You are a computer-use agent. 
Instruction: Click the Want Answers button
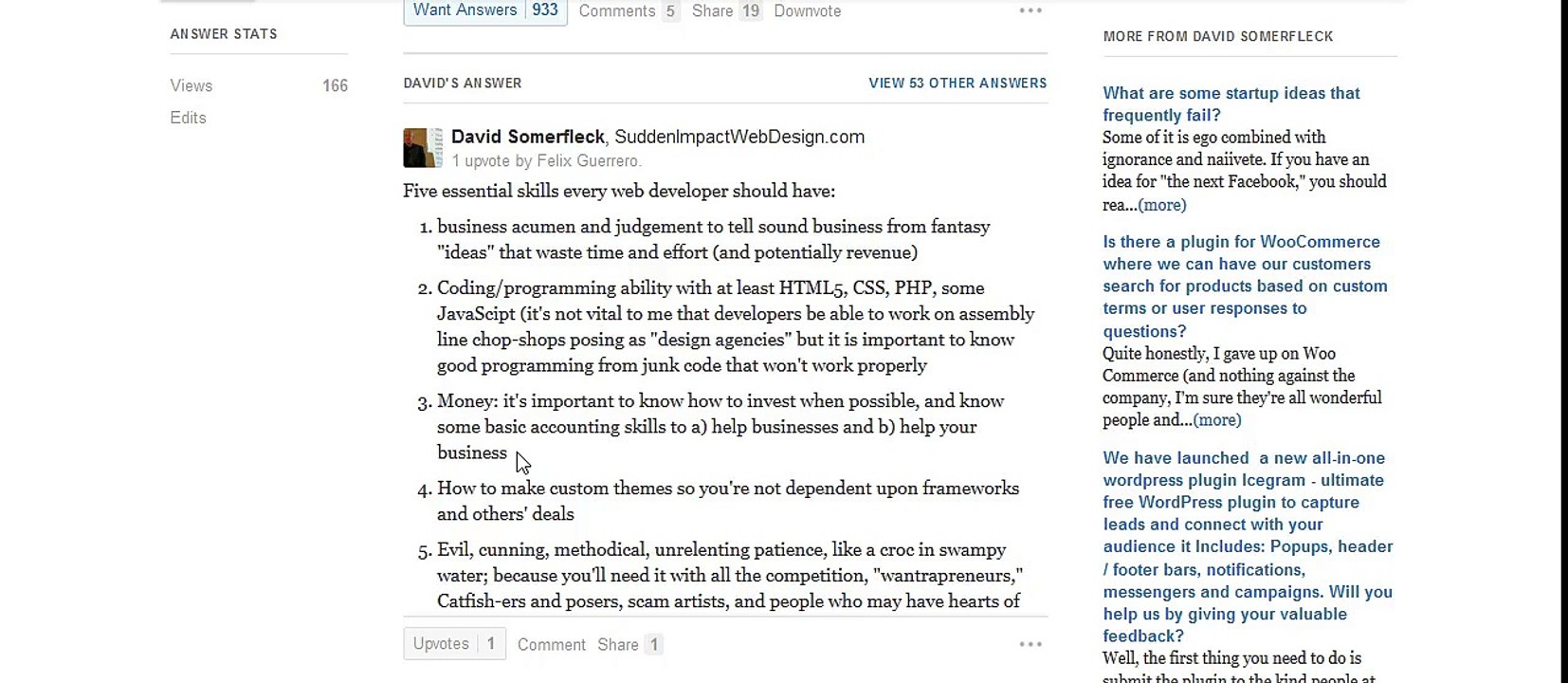click(x=485, y=10)
